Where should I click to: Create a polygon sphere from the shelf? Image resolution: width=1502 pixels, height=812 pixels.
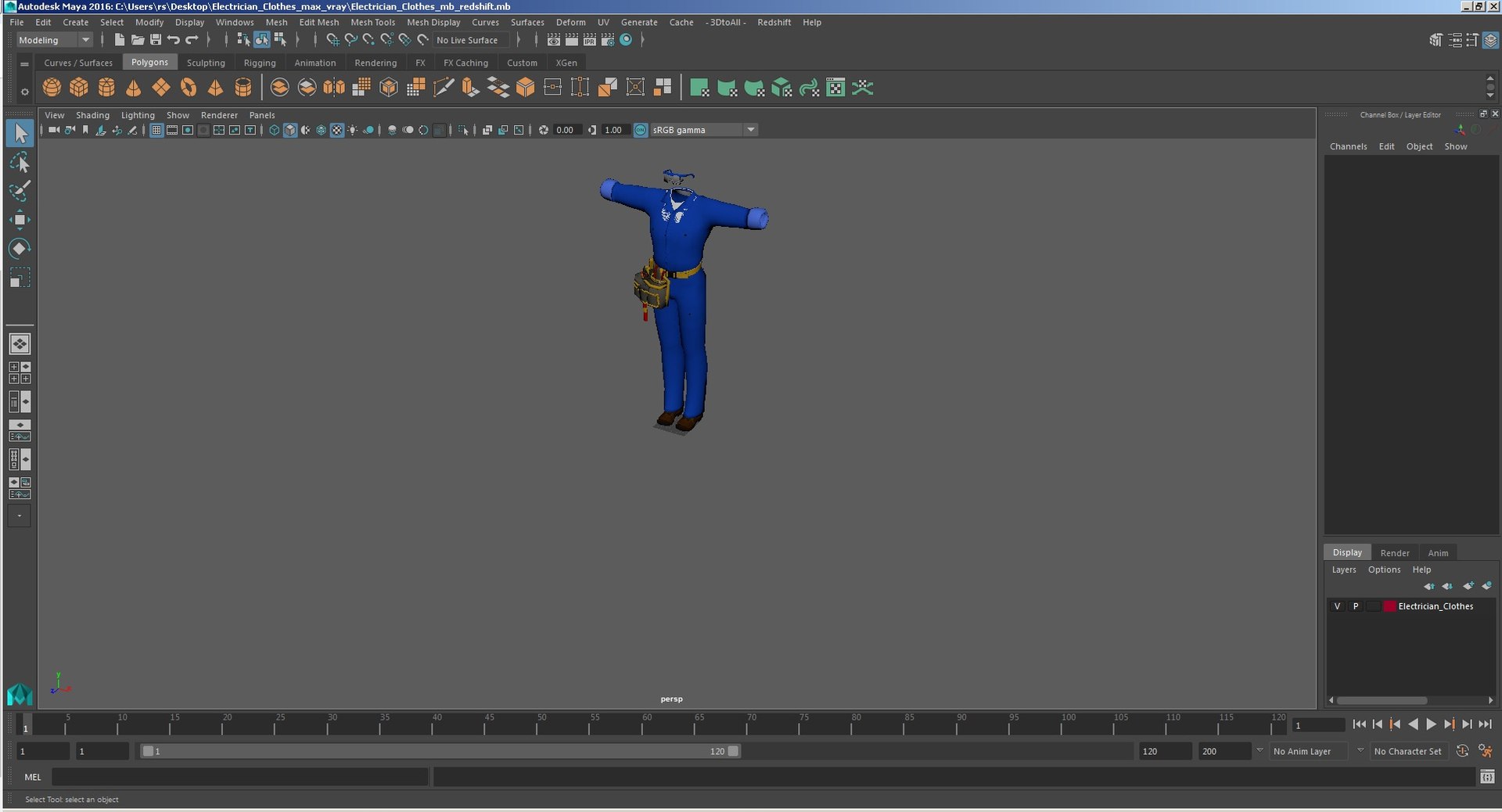point(52,88)
